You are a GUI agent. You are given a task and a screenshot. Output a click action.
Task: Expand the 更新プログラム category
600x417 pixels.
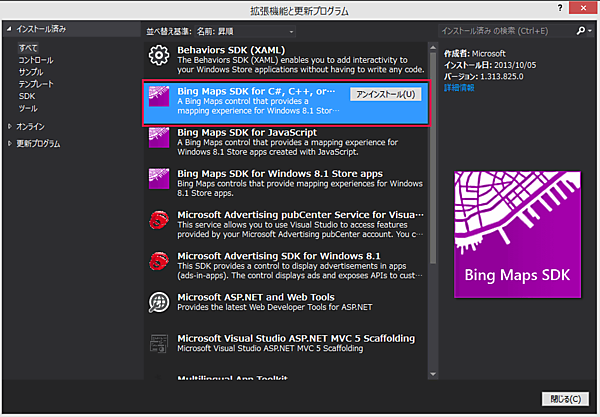pos(11,143)
